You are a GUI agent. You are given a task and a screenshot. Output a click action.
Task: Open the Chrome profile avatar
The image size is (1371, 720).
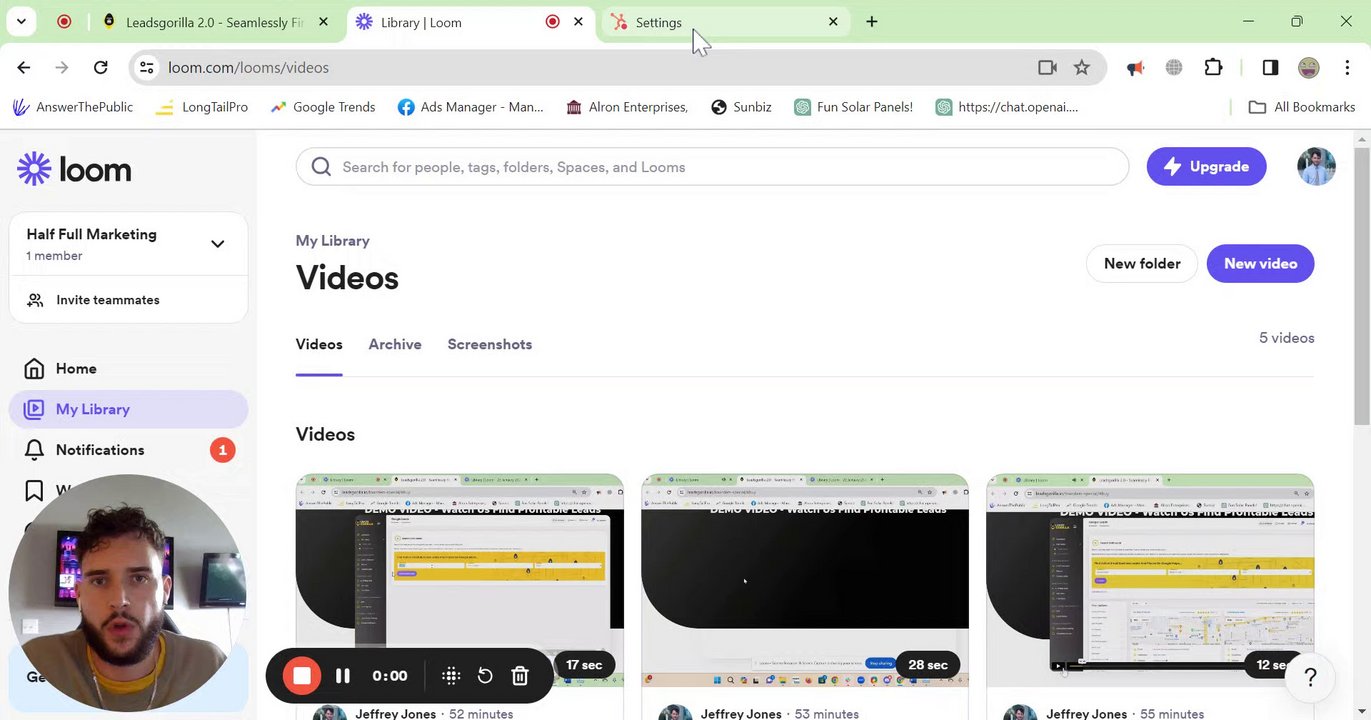point(1308,67)
